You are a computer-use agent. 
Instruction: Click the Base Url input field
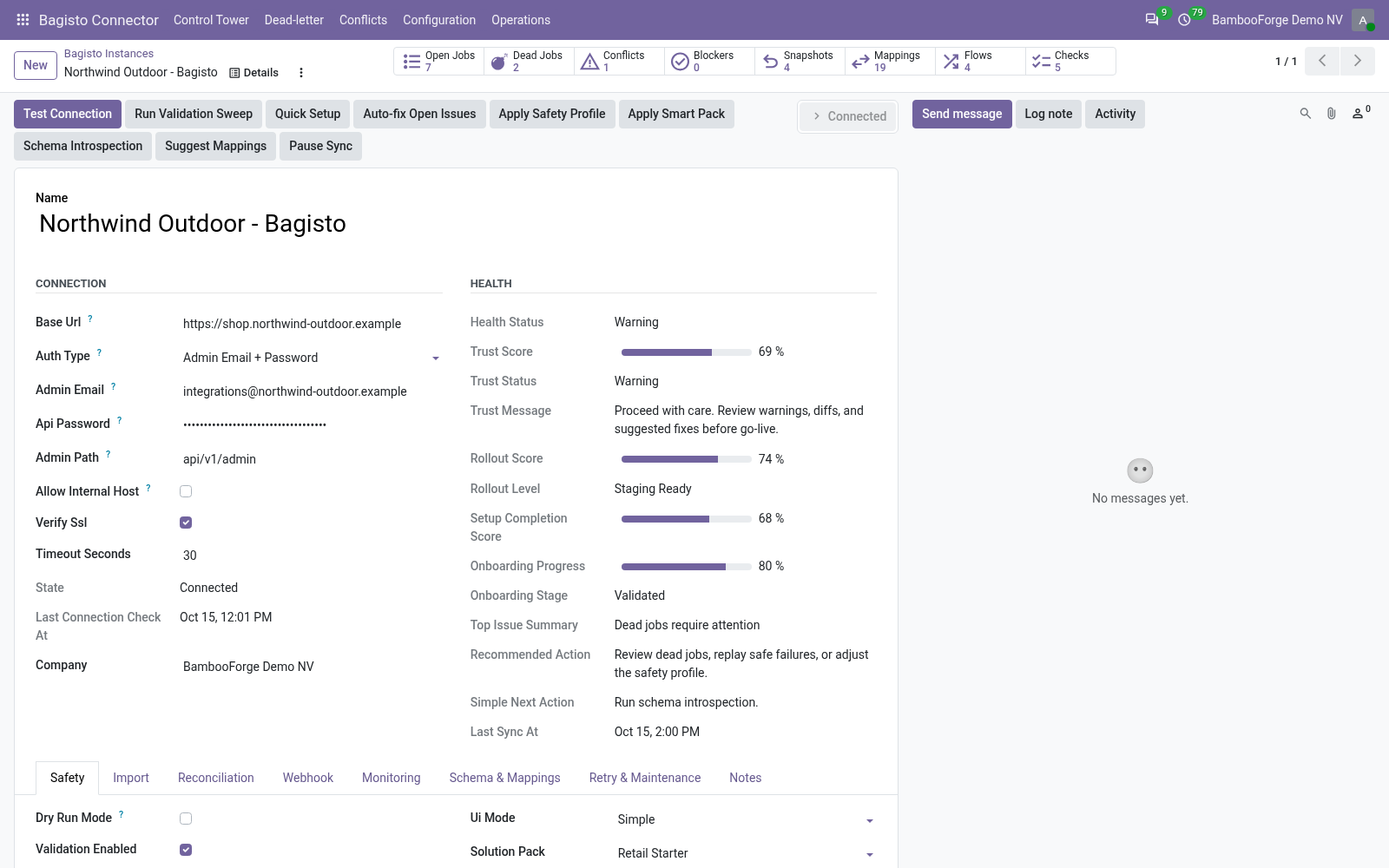[x=311, y=324]
